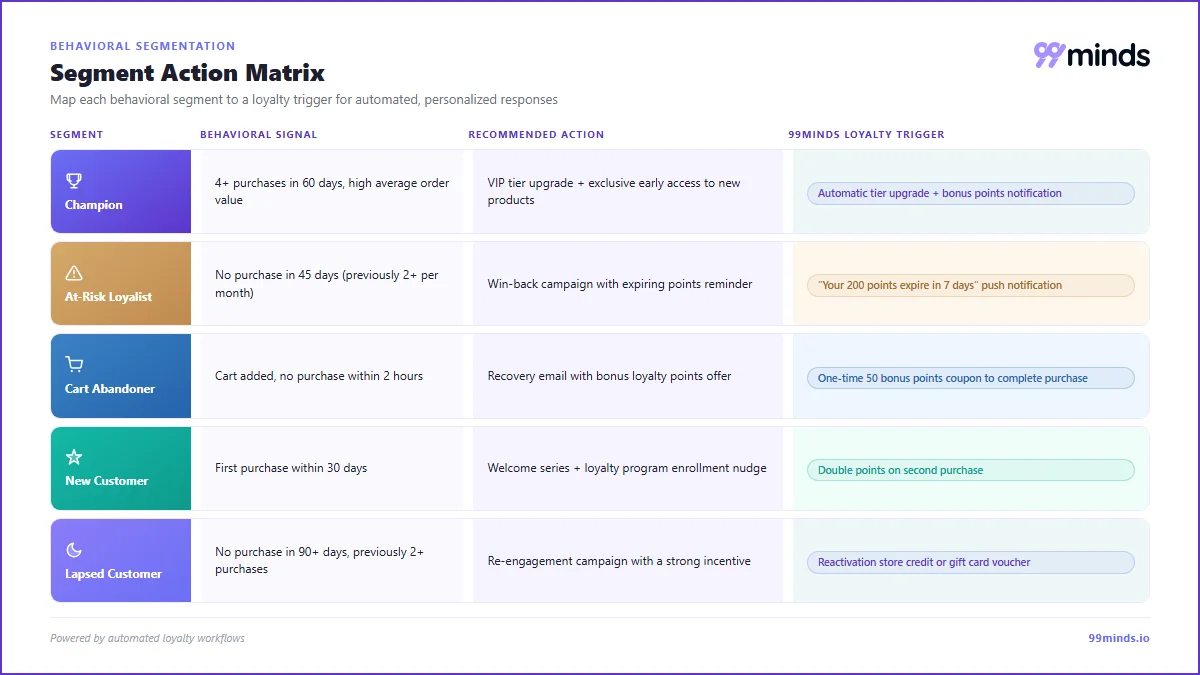The width and height of the screenshot is (1200, 675).
Task: Click the Lapsed Customer segment label
Action: coord(113,574)
